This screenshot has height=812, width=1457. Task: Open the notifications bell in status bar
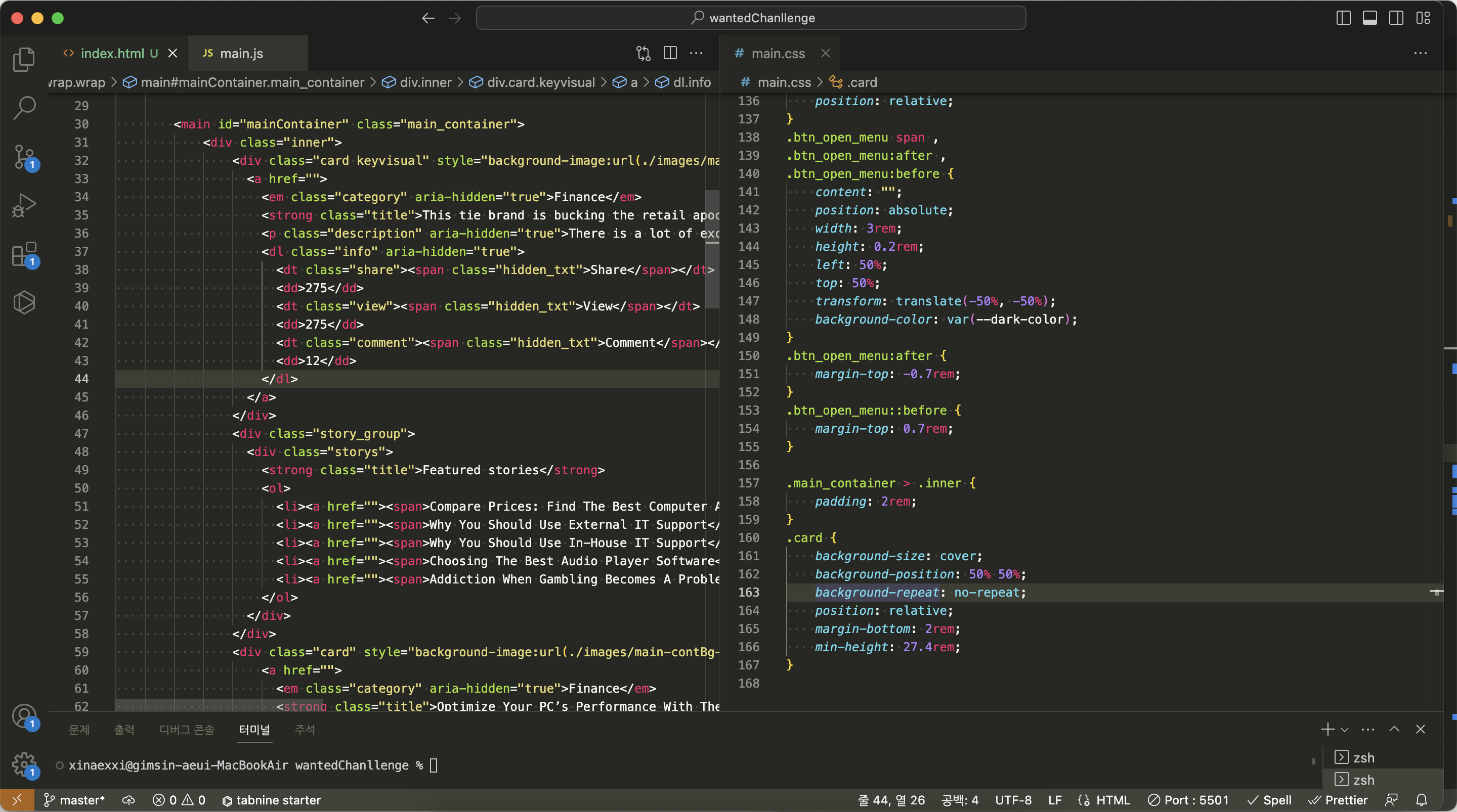coord(1422,800)
